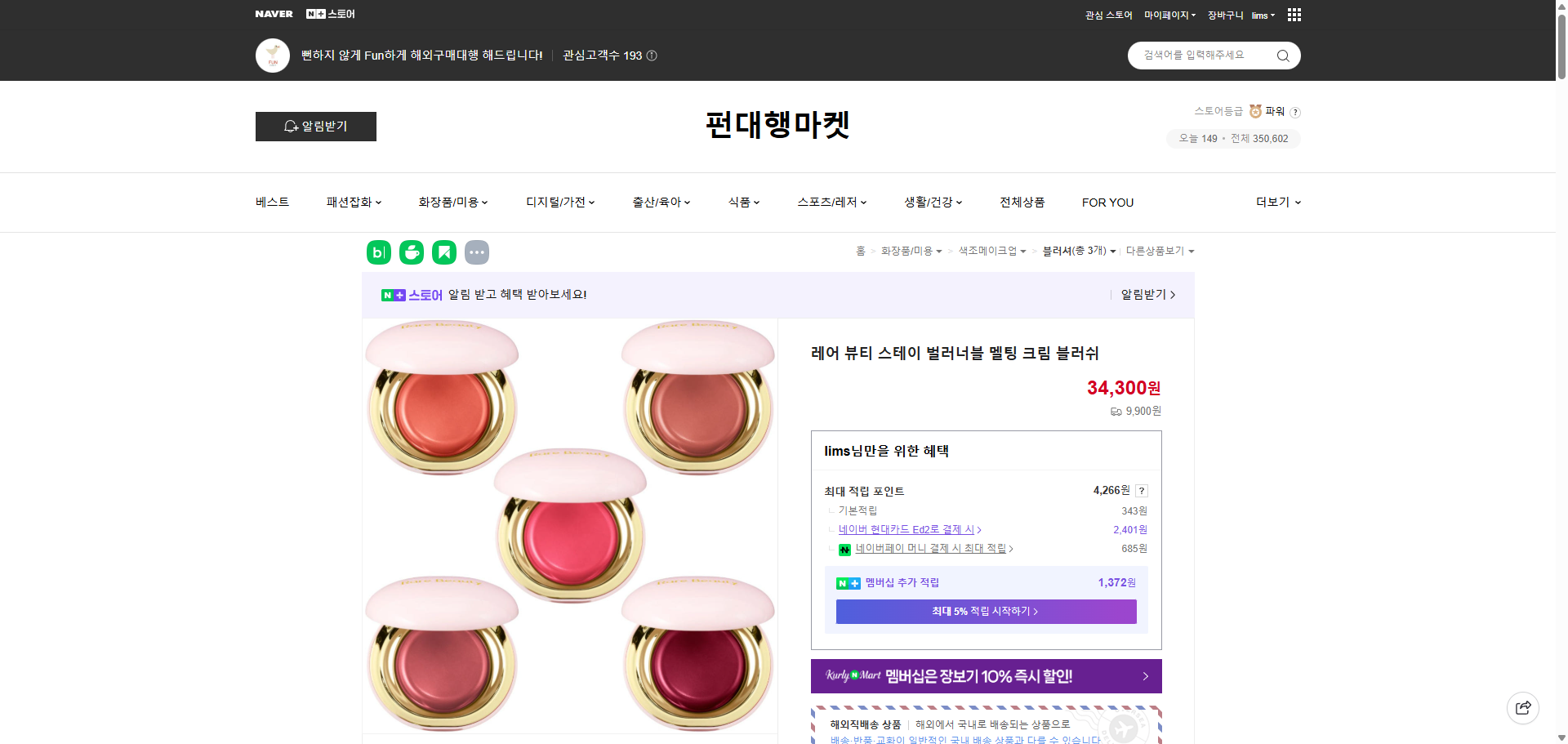Image resolution: width=1568 pixels, height=744 pixels.
Task: Click the search magnifier icon
Action: click(1282, 55)
